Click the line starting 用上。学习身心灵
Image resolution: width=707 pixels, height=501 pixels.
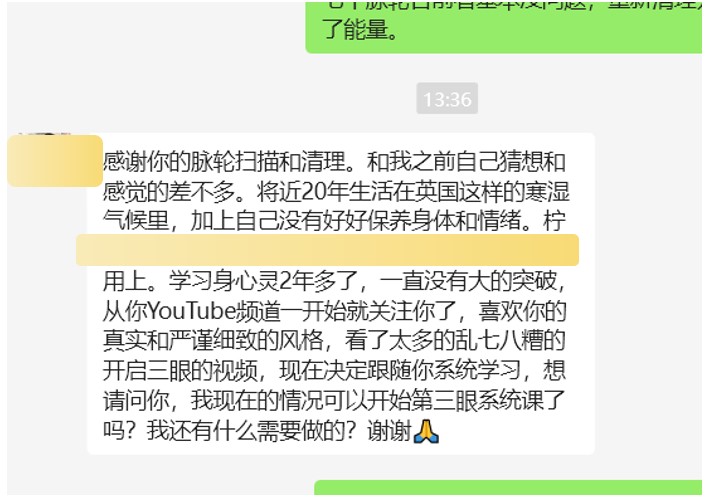(x=334, y=281)
